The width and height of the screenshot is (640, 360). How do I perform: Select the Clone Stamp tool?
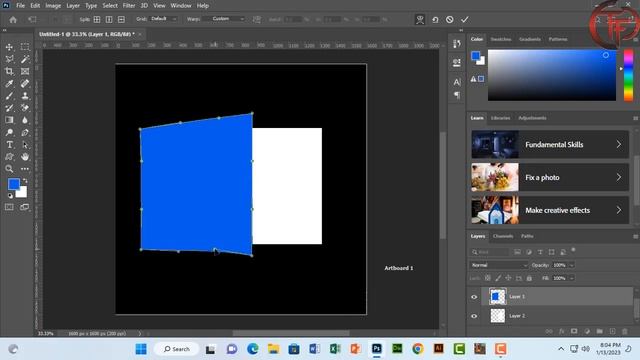pos(25,96)
